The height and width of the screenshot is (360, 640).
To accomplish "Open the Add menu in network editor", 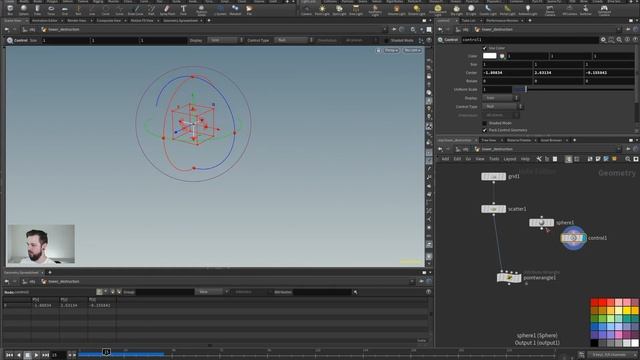I will (445, 159).
